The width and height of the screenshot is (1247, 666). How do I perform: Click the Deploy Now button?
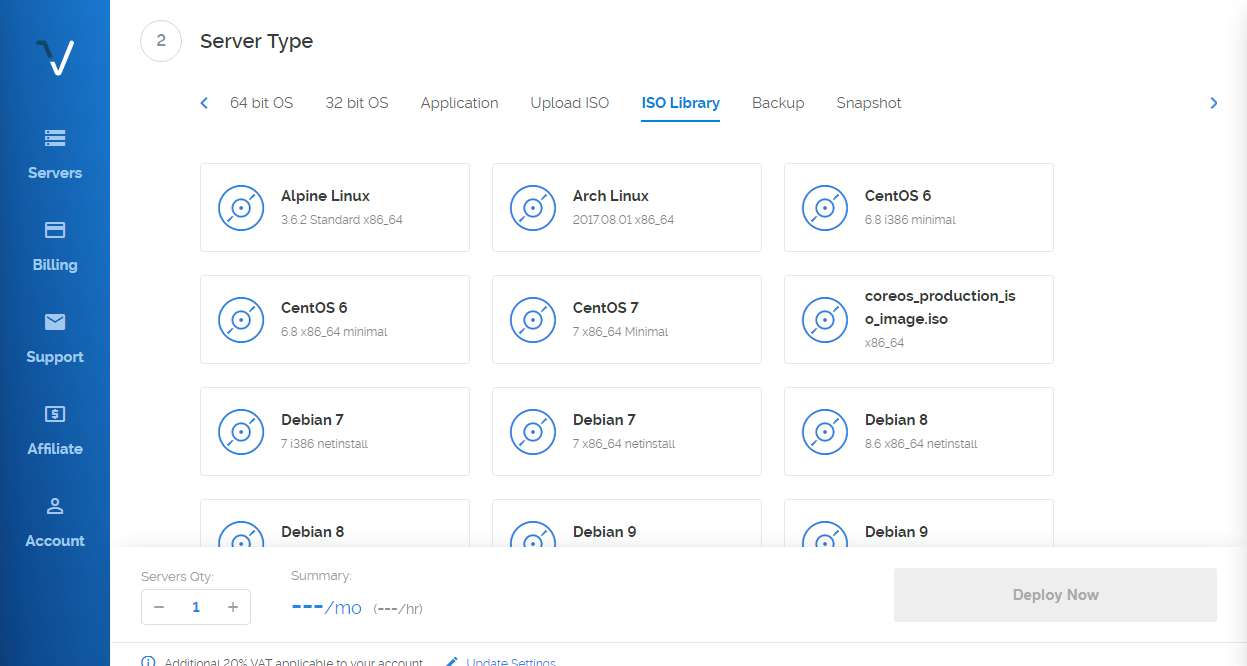pyautogui.click(x=1055, y=595)
